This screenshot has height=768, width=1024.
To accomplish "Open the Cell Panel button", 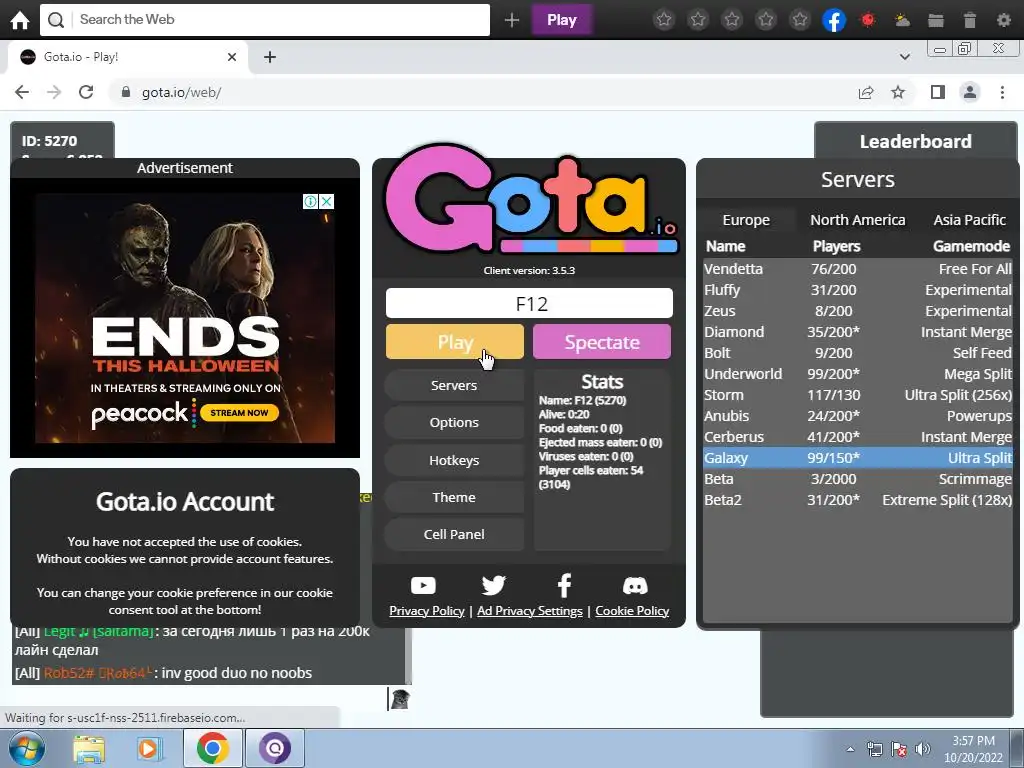I will tap(454, 534).
